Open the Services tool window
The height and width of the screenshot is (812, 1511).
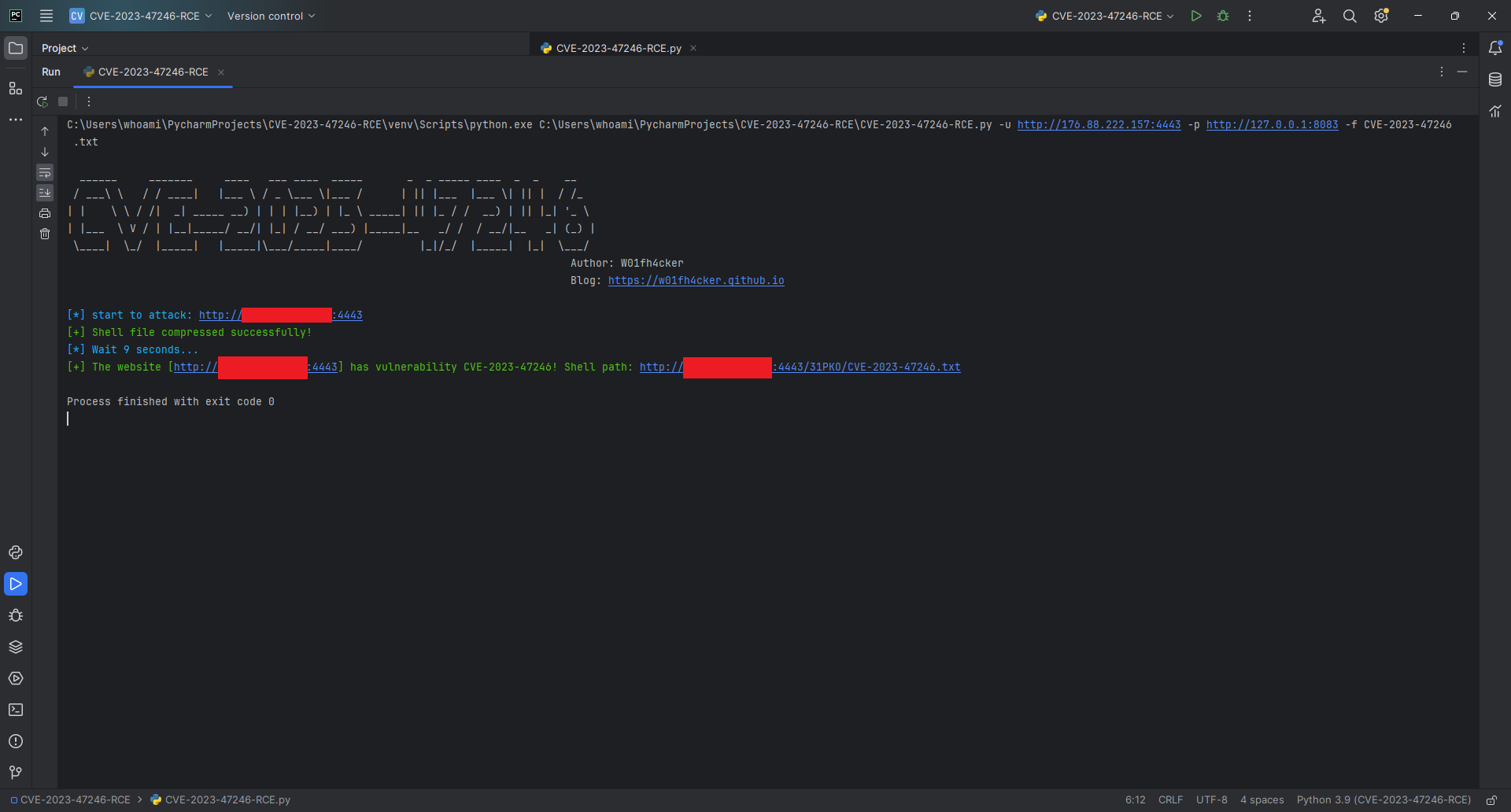point(16,678)
